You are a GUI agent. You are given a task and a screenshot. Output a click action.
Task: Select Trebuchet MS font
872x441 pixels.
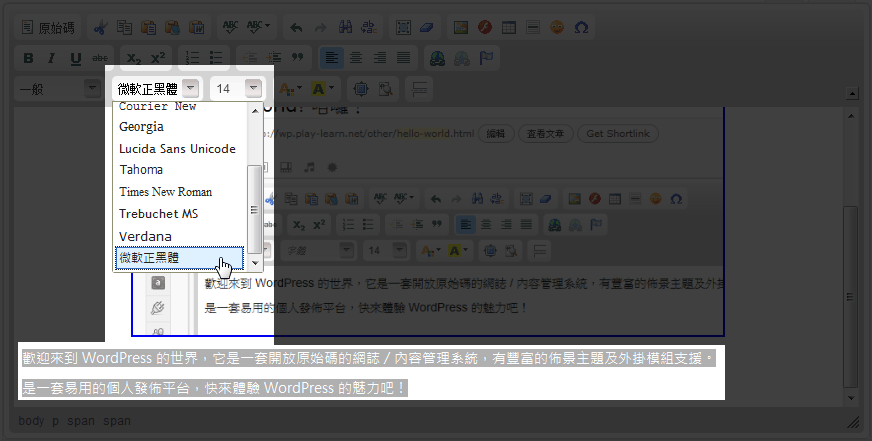click(x=180, y=214)
